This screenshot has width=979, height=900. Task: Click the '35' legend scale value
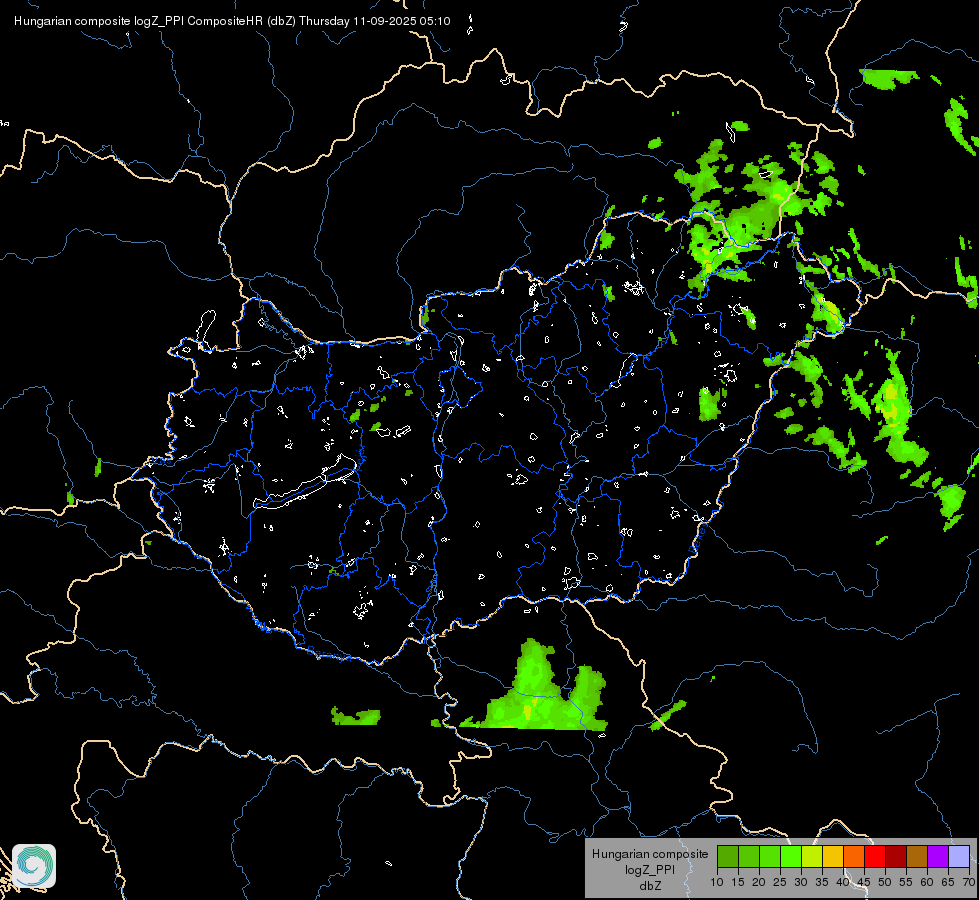822,882
